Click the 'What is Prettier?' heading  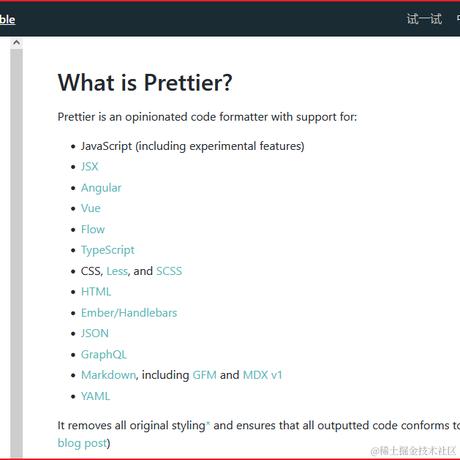pos(145,83)
